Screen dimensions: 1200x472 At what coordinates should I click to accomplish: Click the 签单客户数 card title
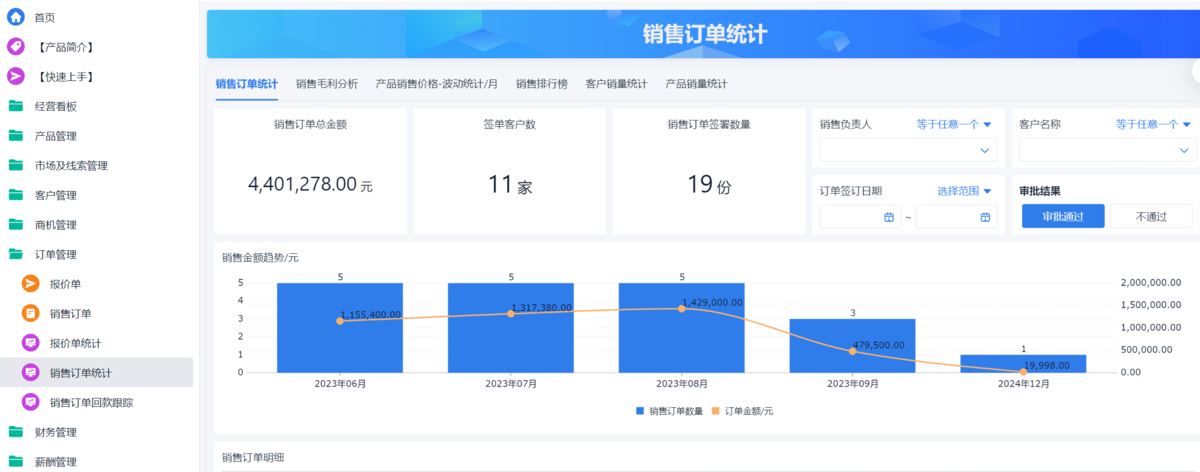[510, 124]
